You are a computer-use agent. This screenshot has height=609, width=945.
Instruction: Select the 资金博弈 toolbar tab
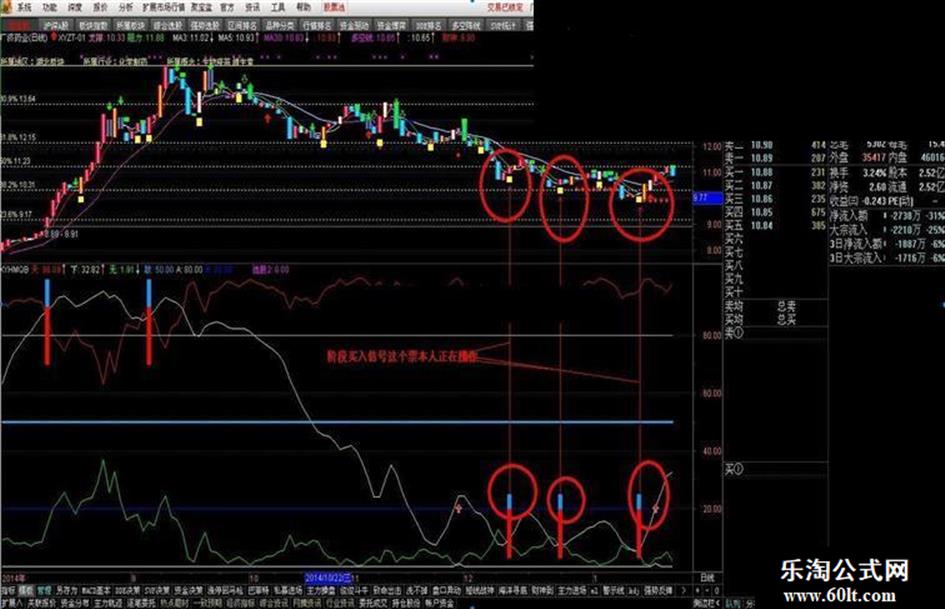tap(392, 26)
